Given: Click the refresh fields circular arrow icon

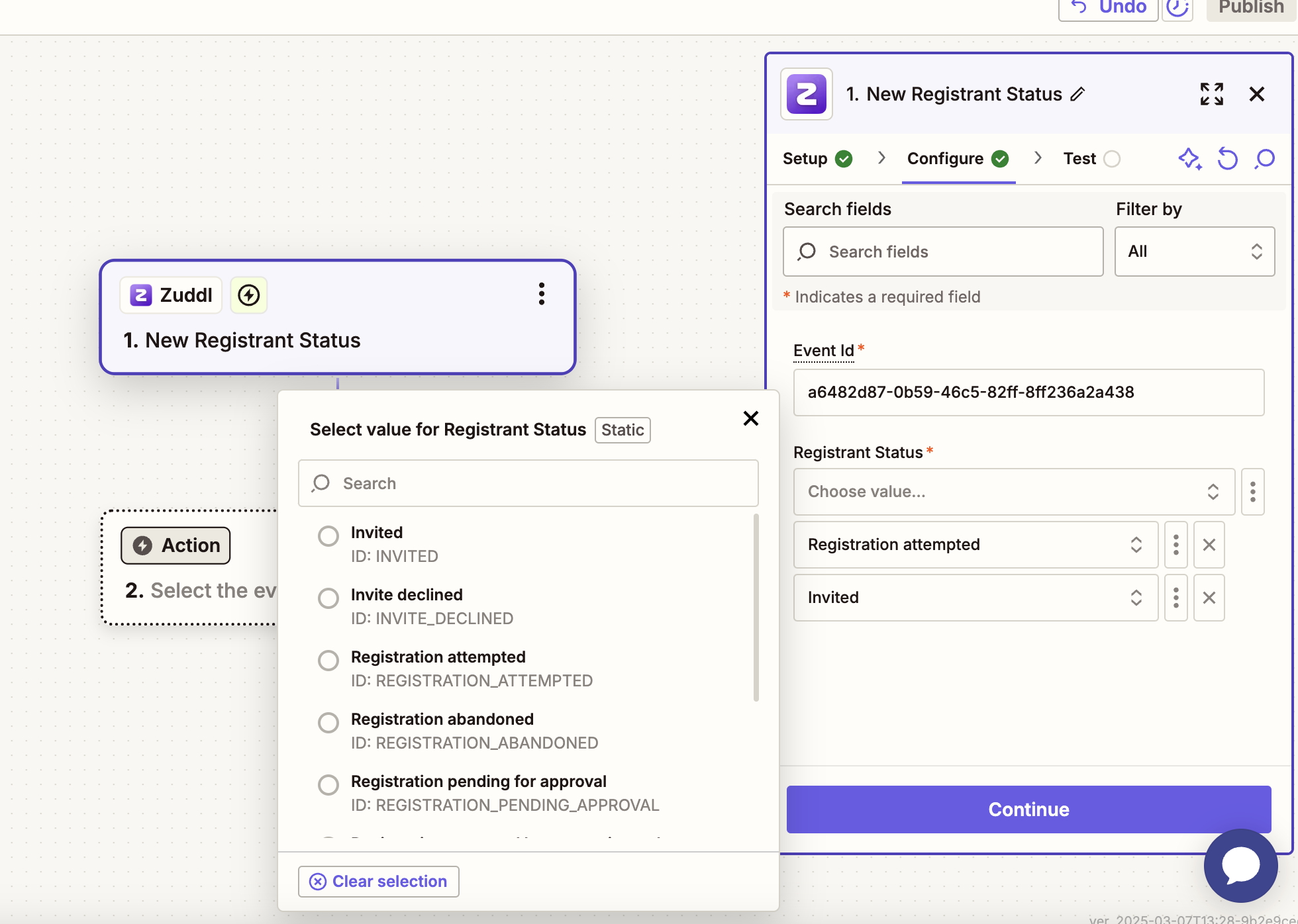Looking at the screenshot, I should [x=1227, y=159].
